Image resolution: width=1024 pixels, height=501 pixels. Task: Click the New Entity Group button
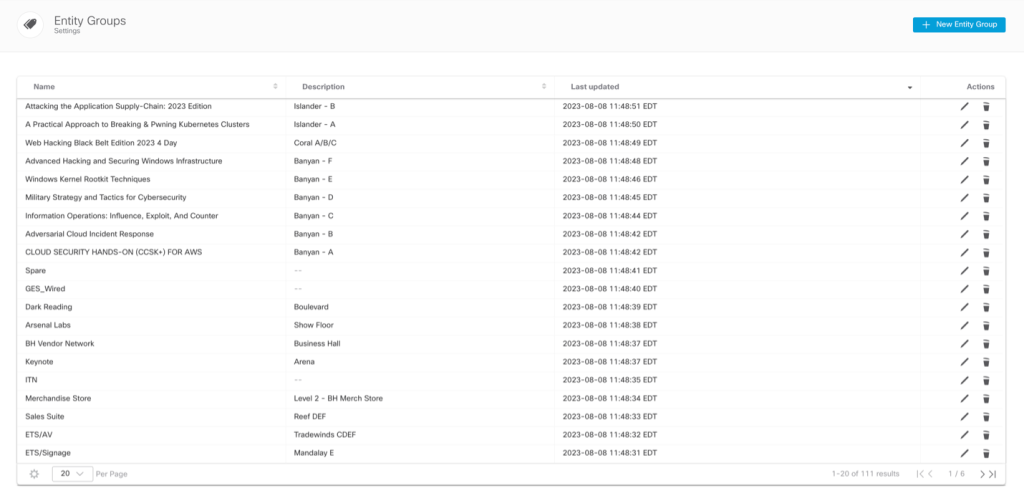[958, 25]
